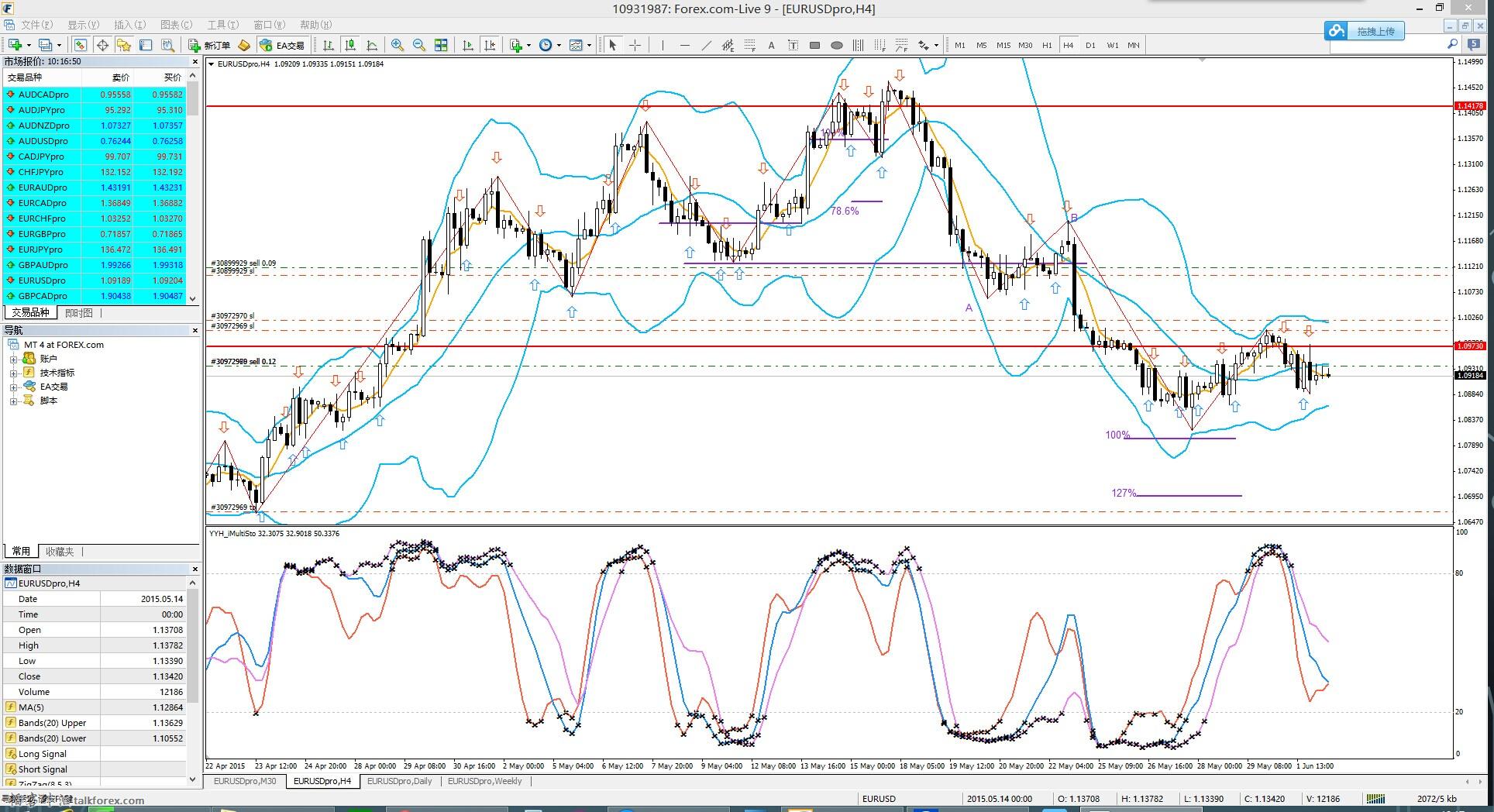Open the Strategy Tester magnifier icon

(167, 45)
